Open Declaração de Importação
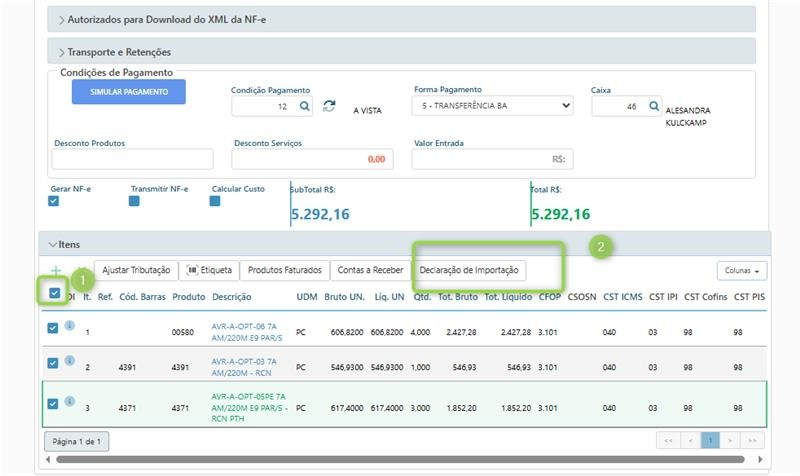 point(470,270)
